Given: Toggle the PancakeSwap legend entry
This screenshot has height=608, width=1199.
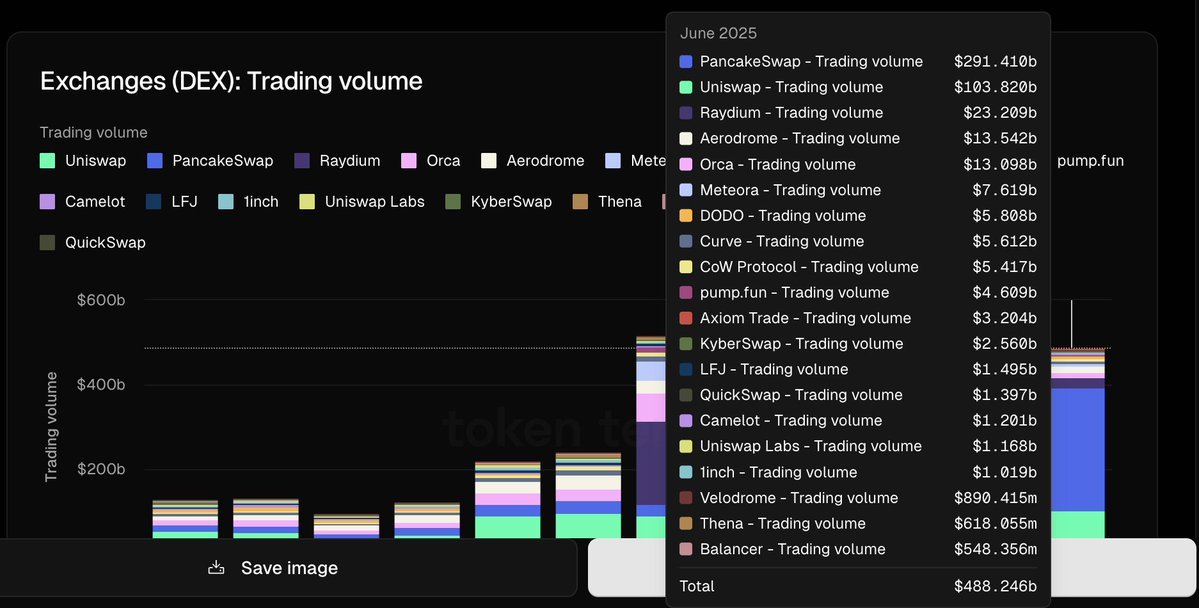Looking at the screenshot, I should coord(210,161).
